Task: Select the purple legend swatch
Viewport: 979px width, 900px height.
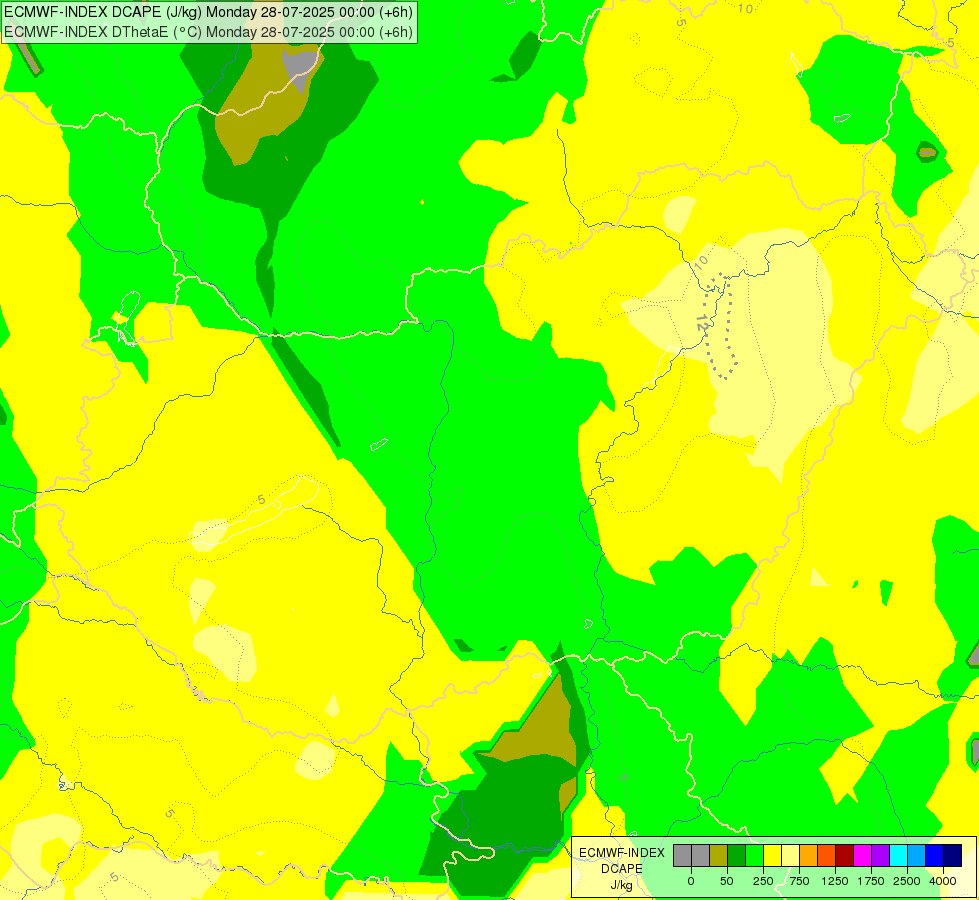Action: click(881, 855)
